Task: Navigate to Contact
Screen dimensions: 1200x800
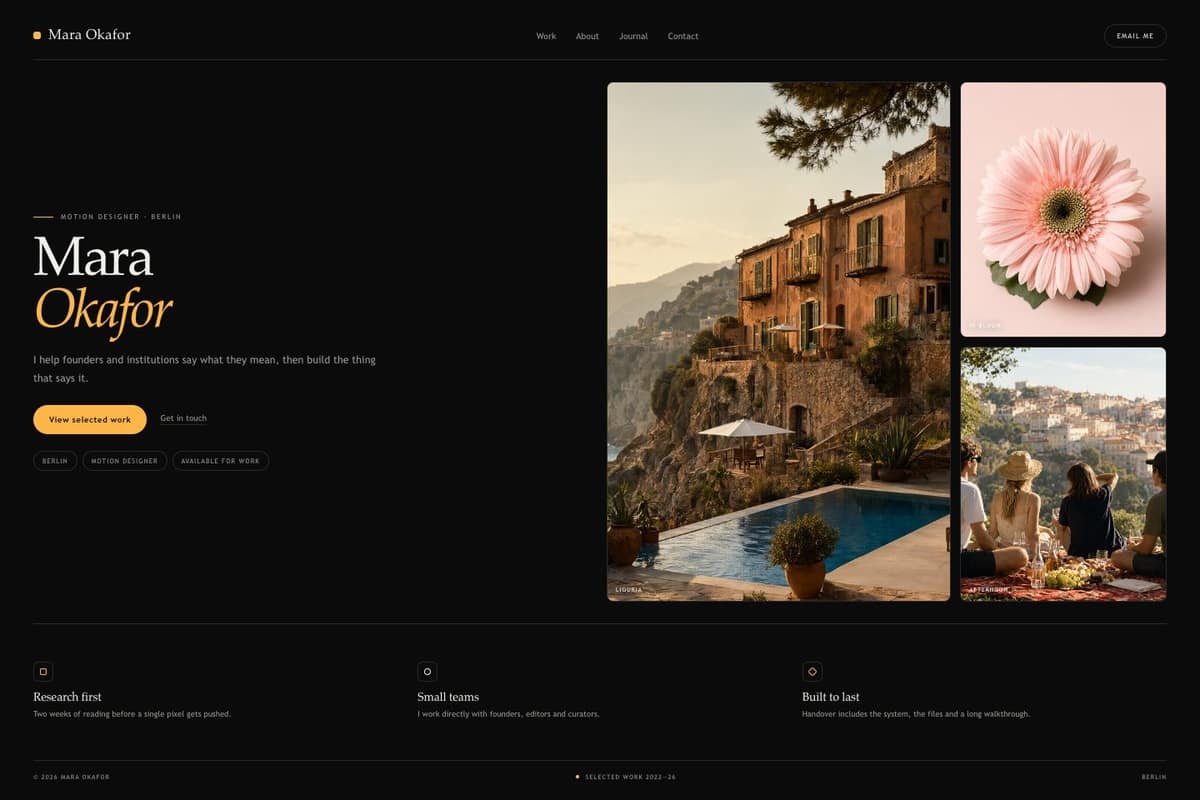Action: tap(683, 36)
